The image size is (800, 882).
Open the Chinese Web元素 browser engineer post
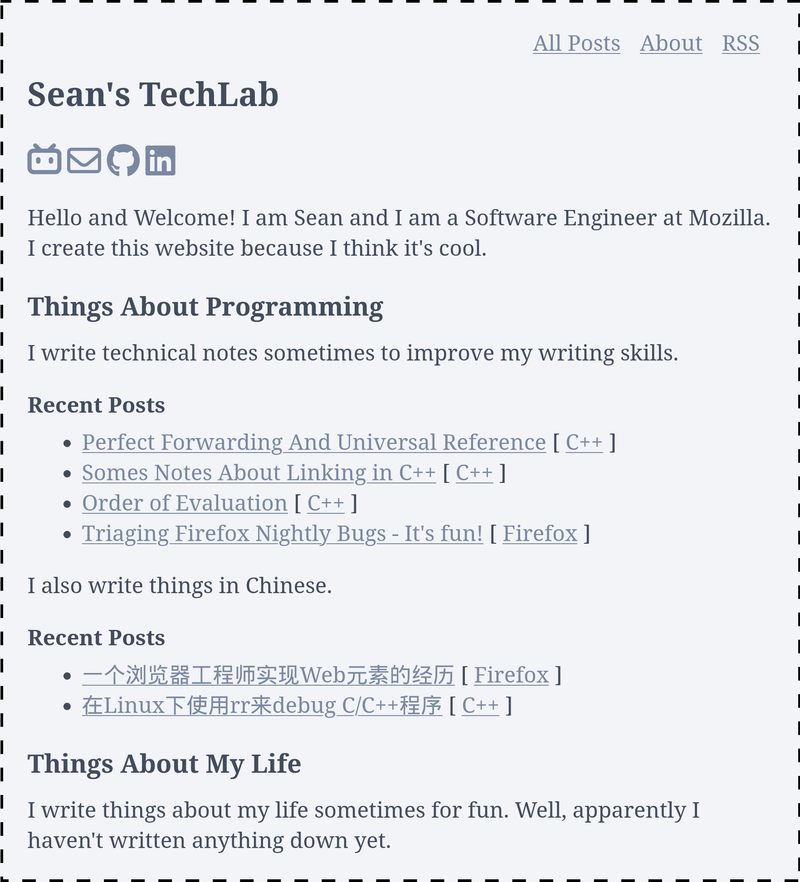[268, 675]
